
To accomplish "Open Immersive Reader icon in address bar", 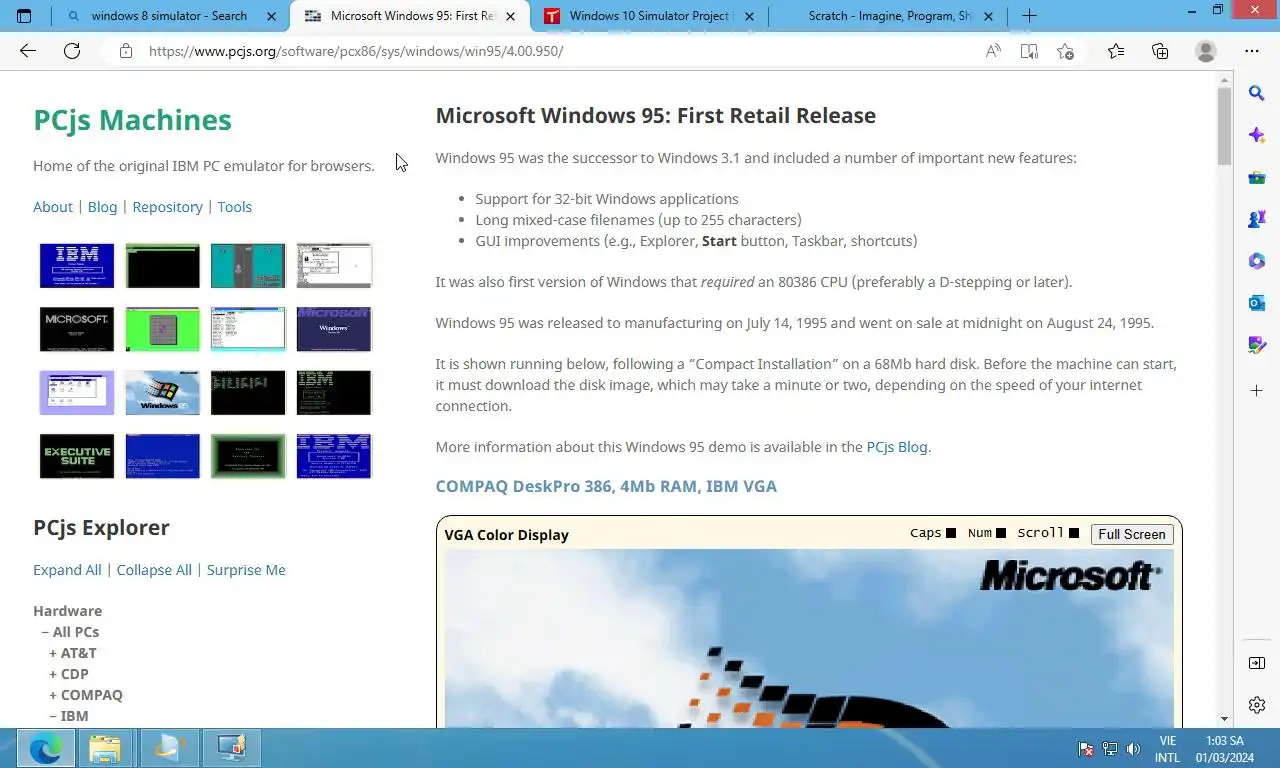I will 1029,51.
